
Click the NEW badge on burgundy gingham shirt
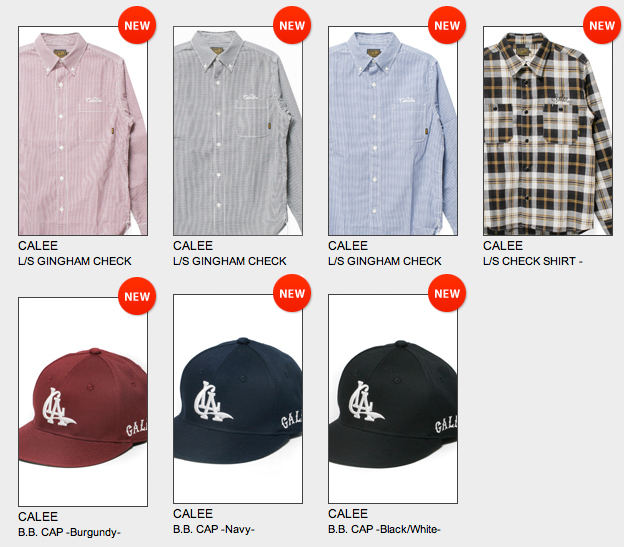coord(137,25)
